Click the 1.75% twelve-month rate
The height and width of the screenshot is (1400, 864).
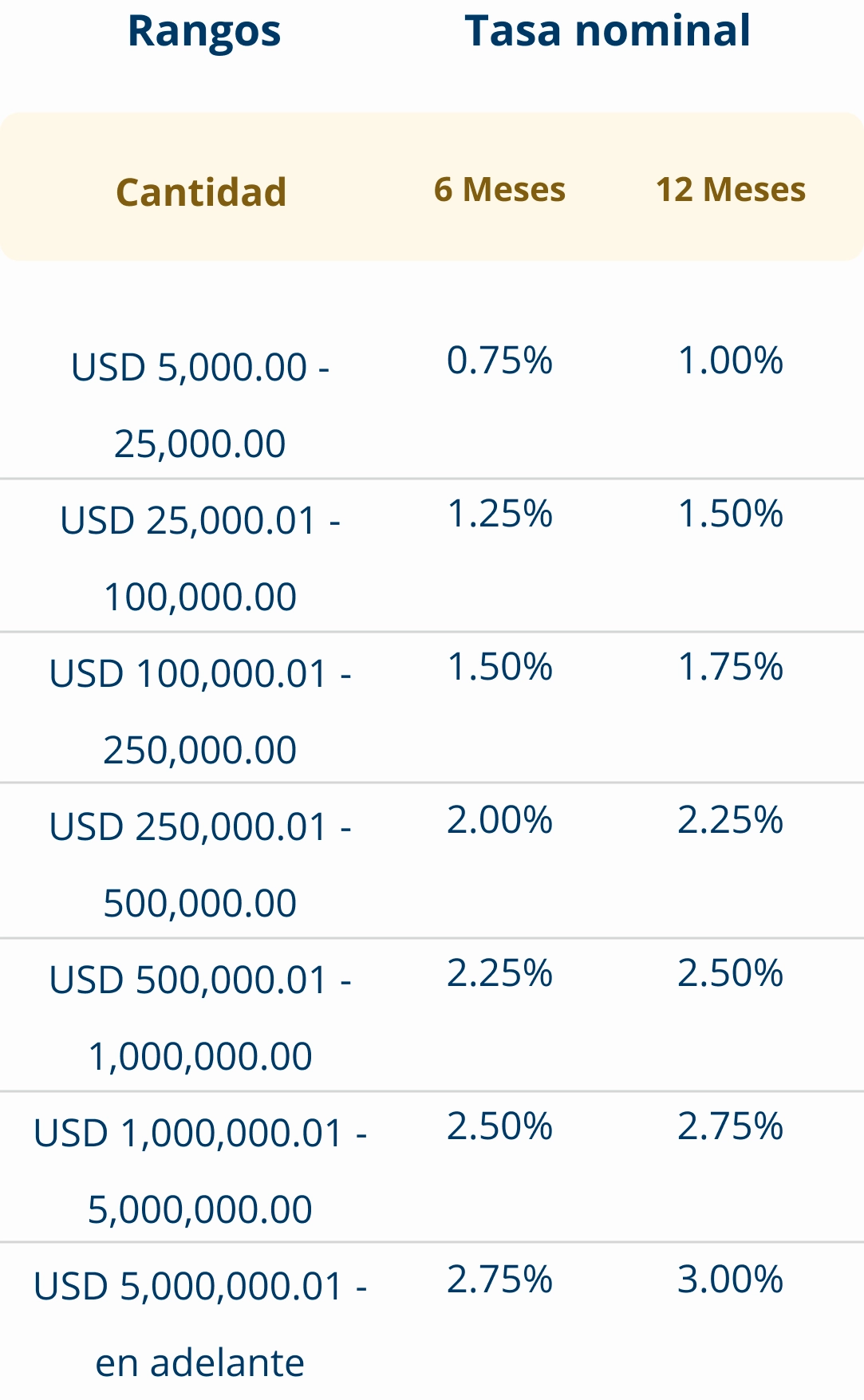click(x=730, y=667)
